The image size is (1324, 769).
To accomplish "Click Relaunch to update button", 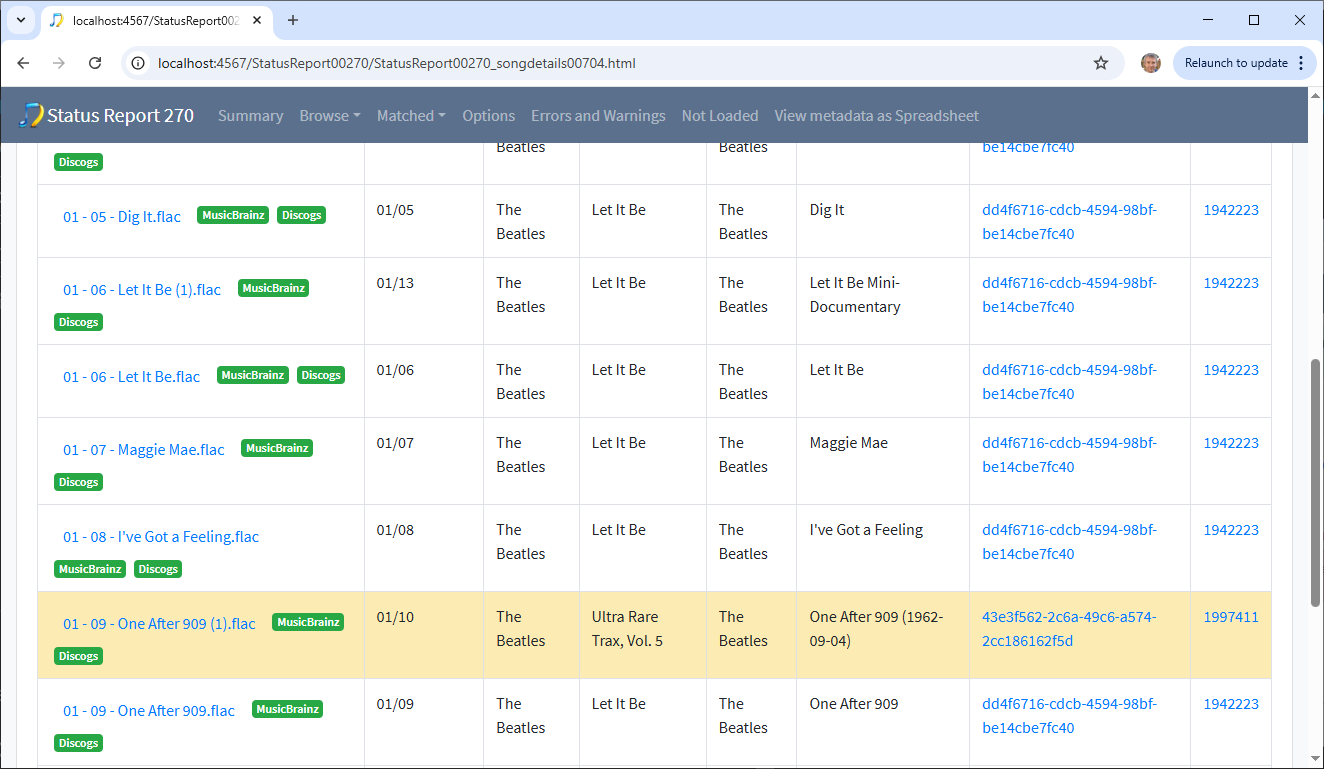I will [x=1235, y=63].
